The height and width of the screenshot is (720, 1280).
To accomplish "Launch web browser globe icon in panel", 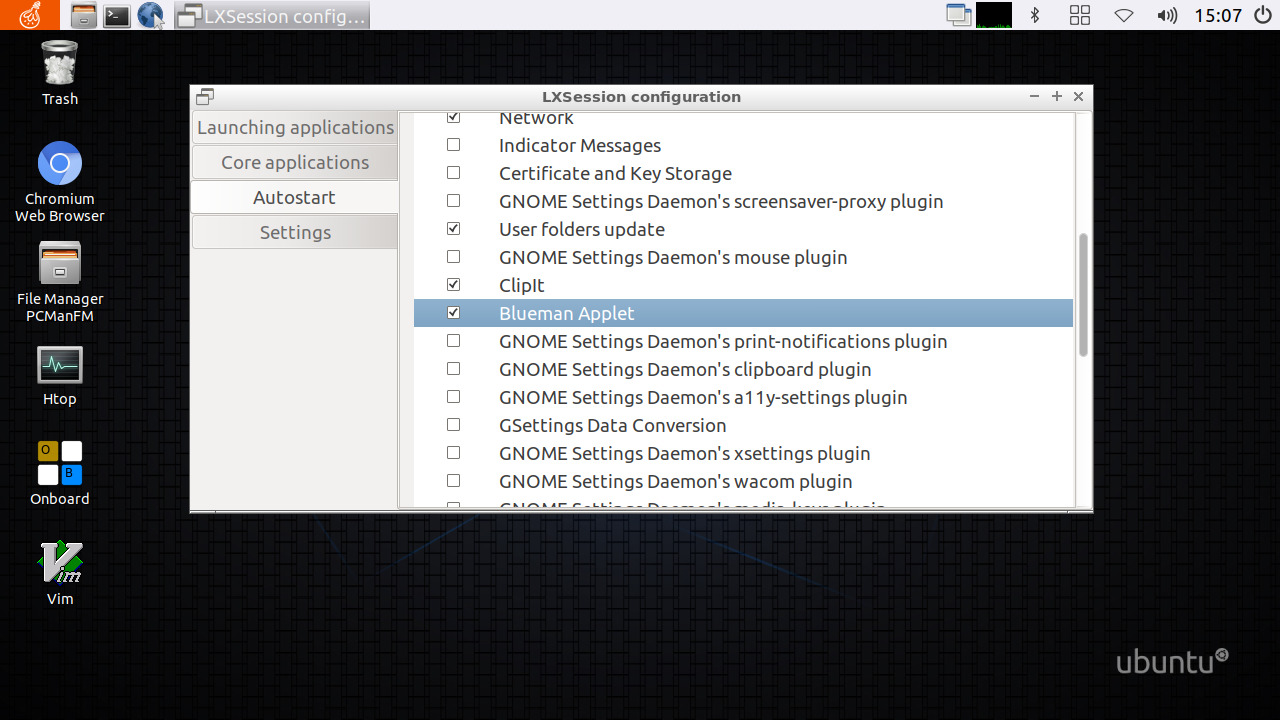I will [x=150, y=15].
